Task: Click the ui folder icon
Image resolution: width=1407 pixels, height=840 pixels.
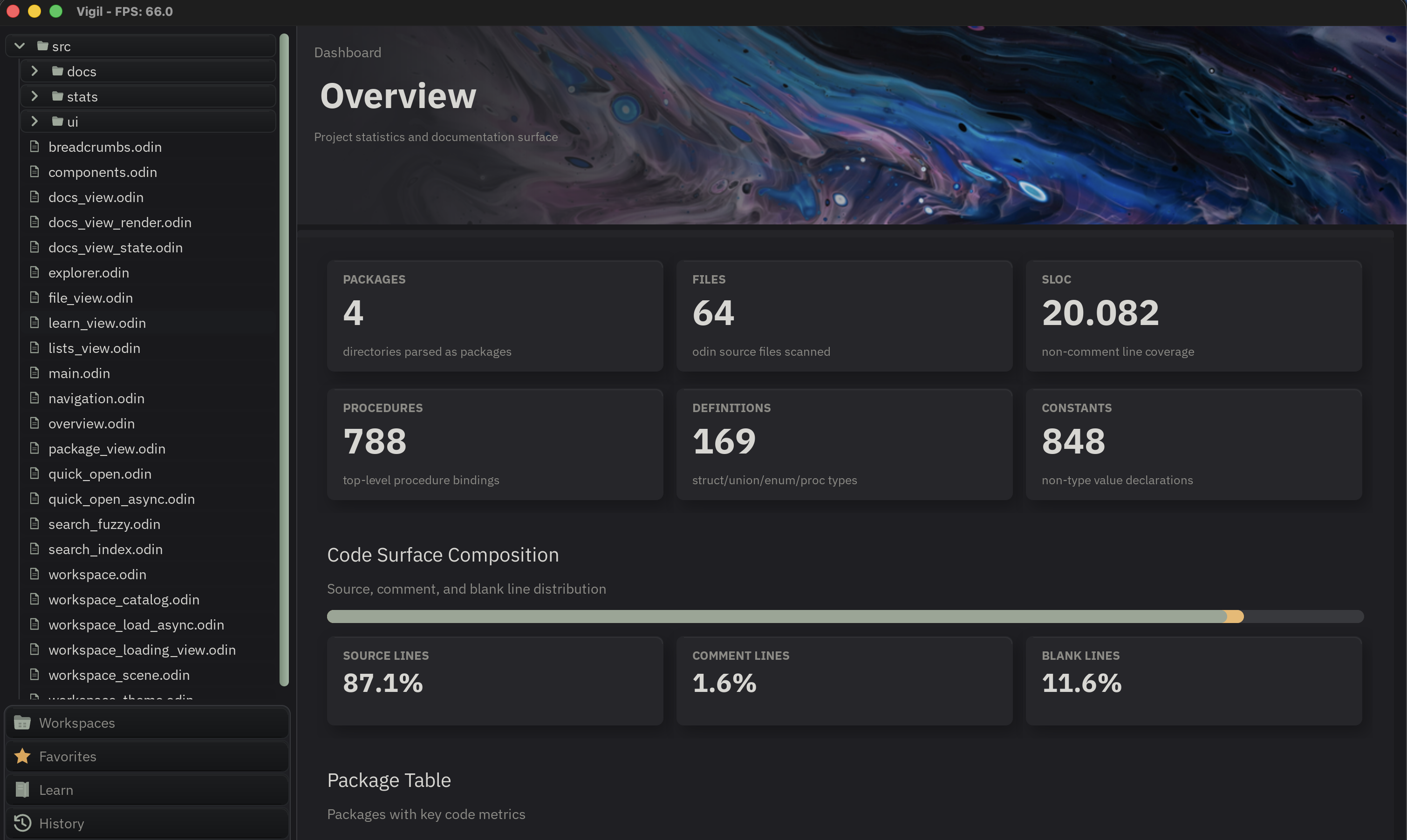Action: click(x=57, y=121)
